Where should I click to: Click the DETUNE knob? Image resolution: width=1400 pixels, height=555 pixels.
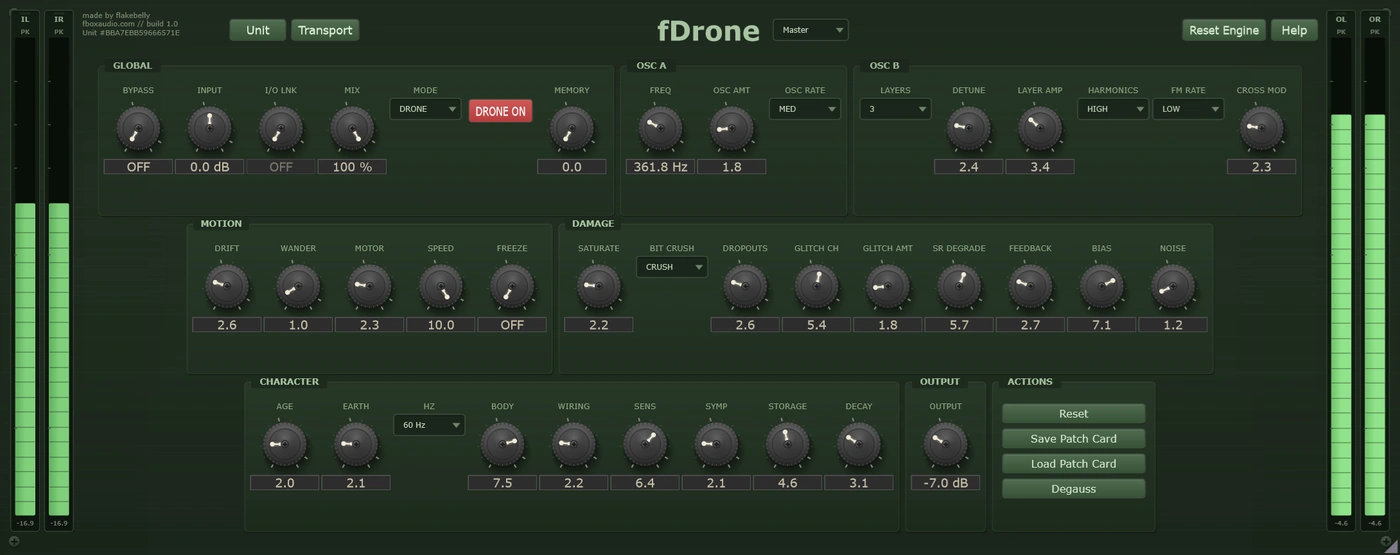[968, 129]
